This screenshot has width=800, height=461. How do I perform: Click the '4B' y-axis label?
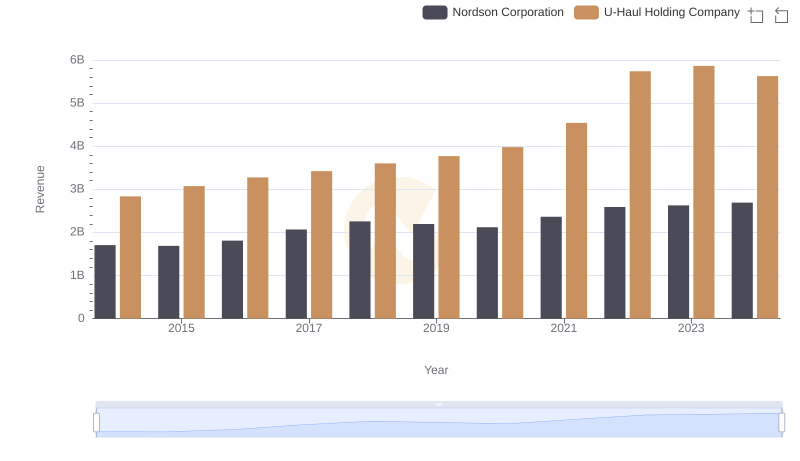pyautogui.click(x=77, y=146)
